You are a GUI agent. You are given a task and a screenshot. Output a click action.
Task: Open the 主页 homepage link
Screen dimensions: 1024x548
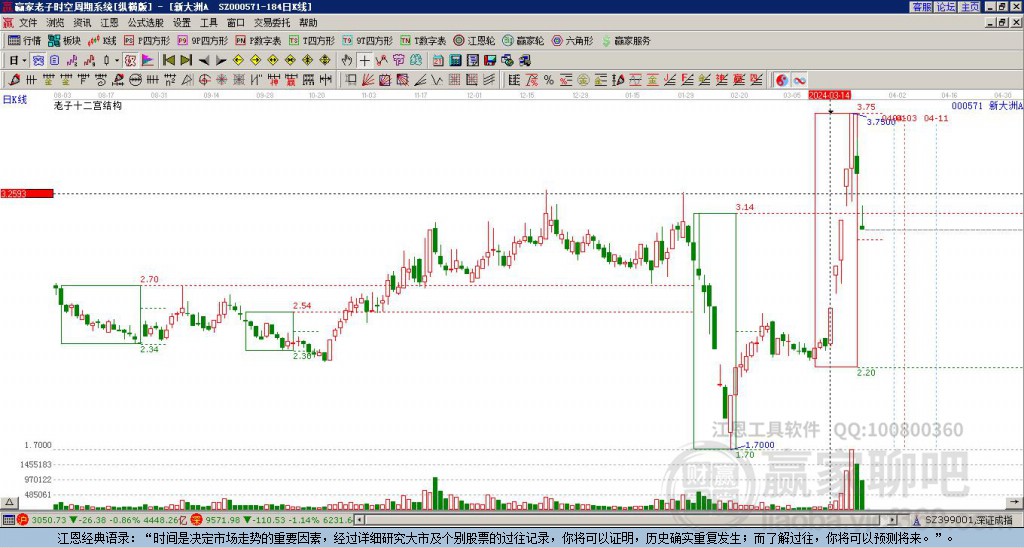970,7
